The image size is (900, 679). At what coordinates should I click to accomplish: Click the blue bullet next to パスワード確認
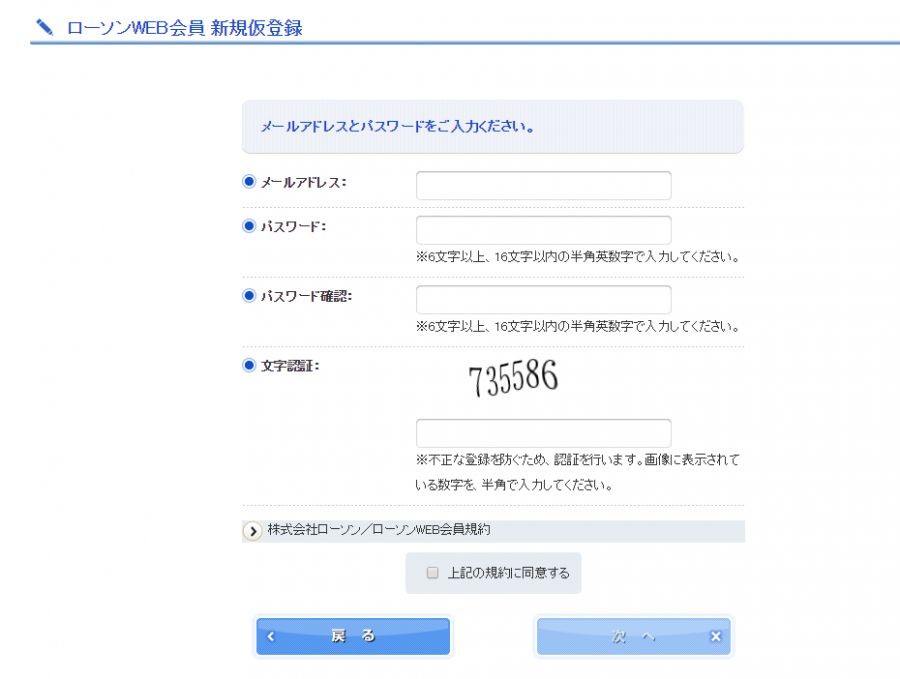point(249,296)
